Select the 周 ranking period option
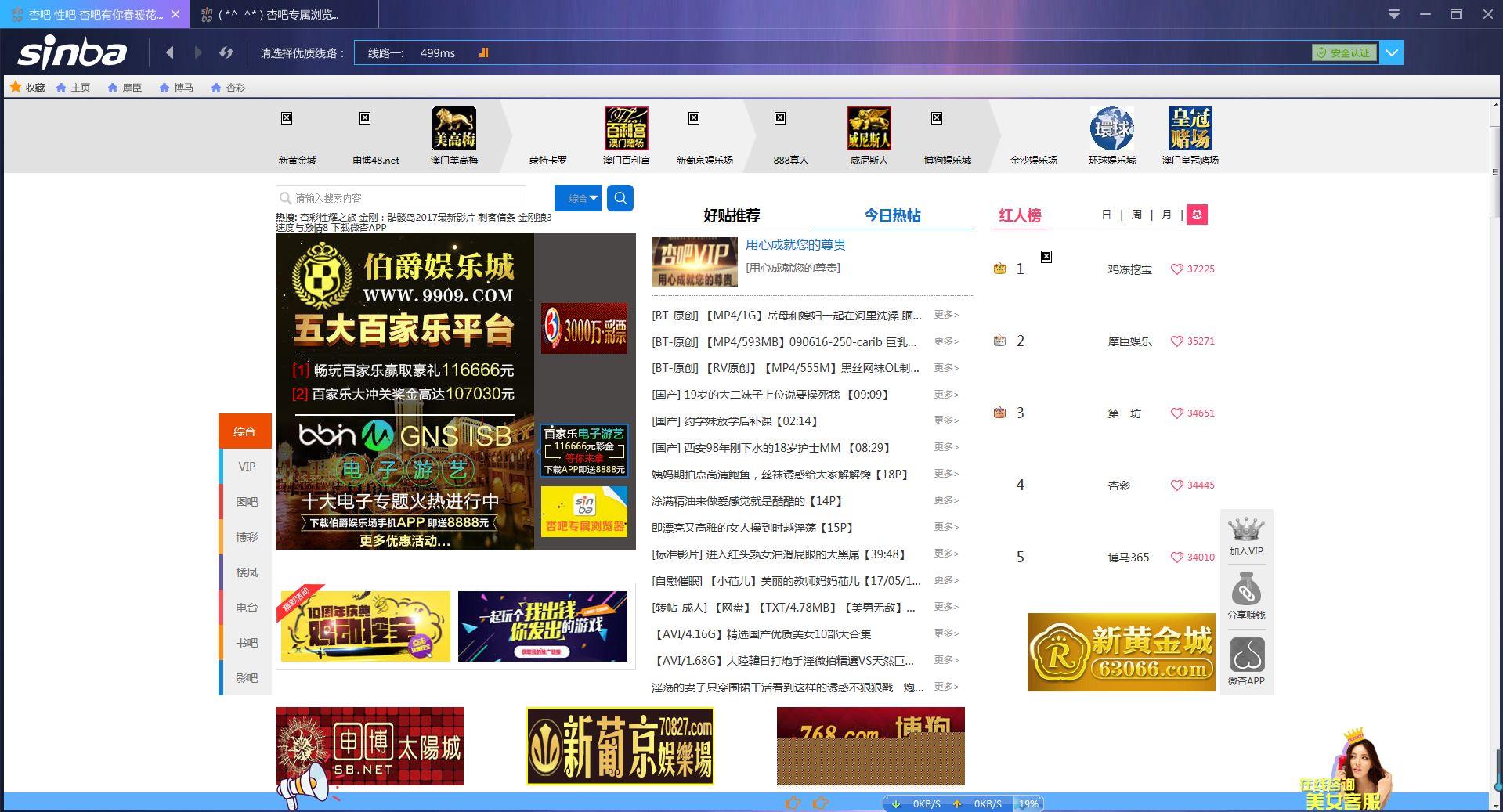Screen dimensions: 1503x812 coord(1136,215)
